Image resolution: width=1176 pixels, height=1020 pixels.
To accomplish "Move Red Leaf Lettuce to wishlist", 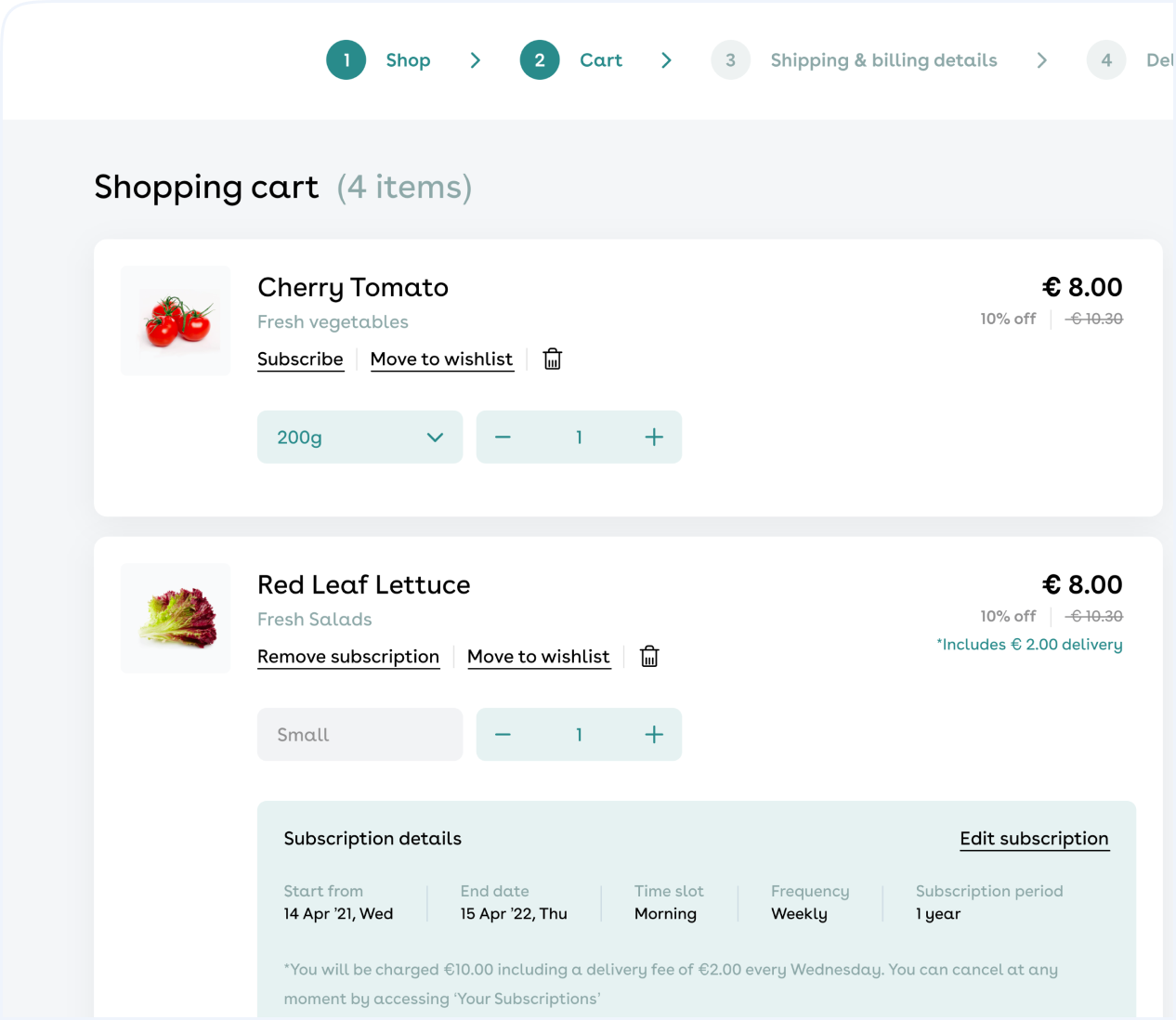I will pyautogui.click(x=539, y=656).
